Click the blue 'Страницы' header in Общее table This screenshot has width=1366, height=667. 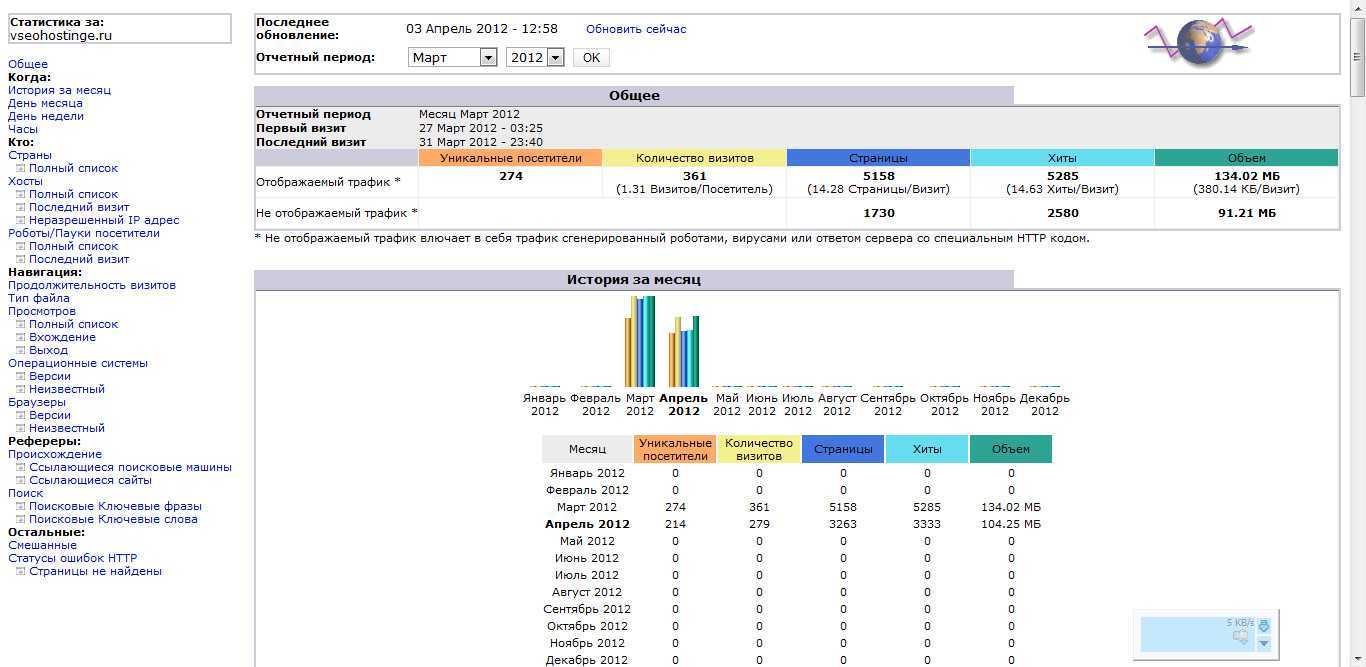pyautogui.click(x=878, y=158)
